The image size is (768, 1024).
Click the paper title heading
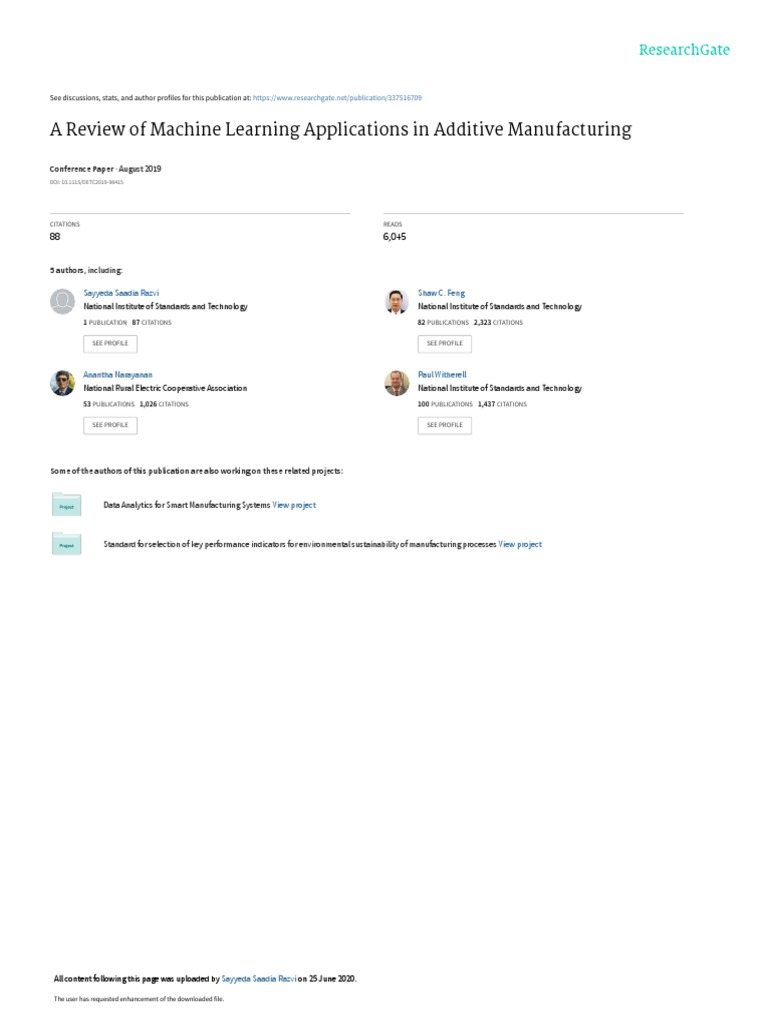pyautogui.click(x=340, y=129)
